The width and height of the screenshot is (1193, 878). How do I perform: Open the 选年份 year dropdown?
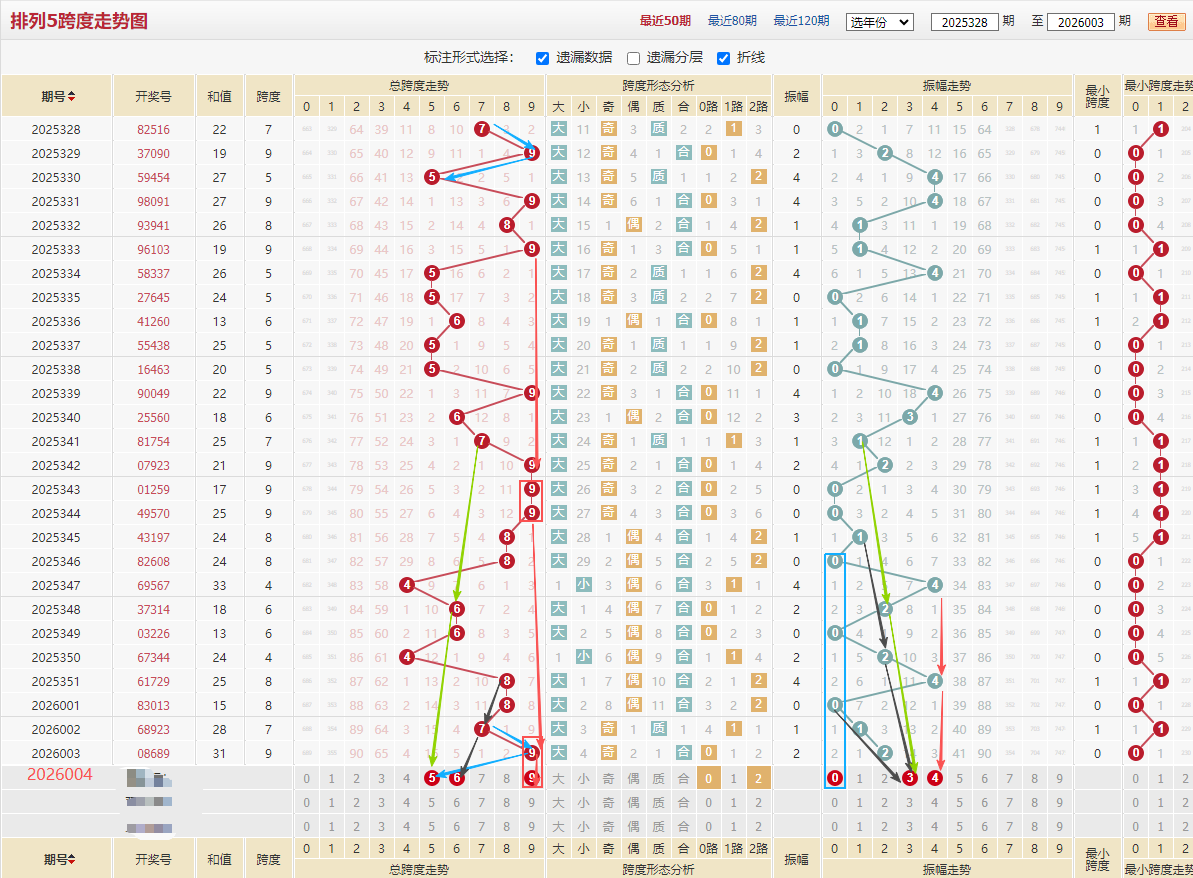coord(880,22)
